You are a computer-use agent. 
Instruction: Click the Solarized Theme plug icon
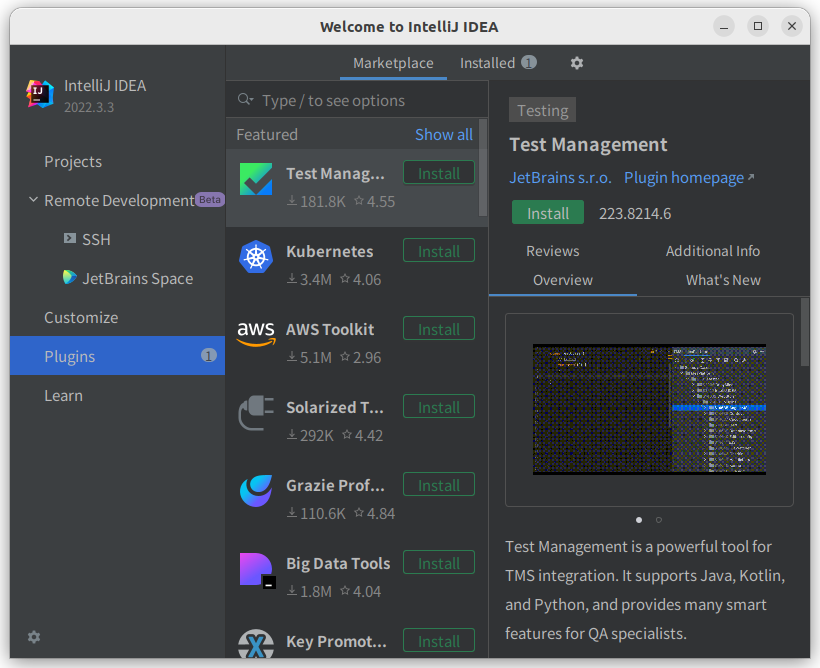[256, 413]
